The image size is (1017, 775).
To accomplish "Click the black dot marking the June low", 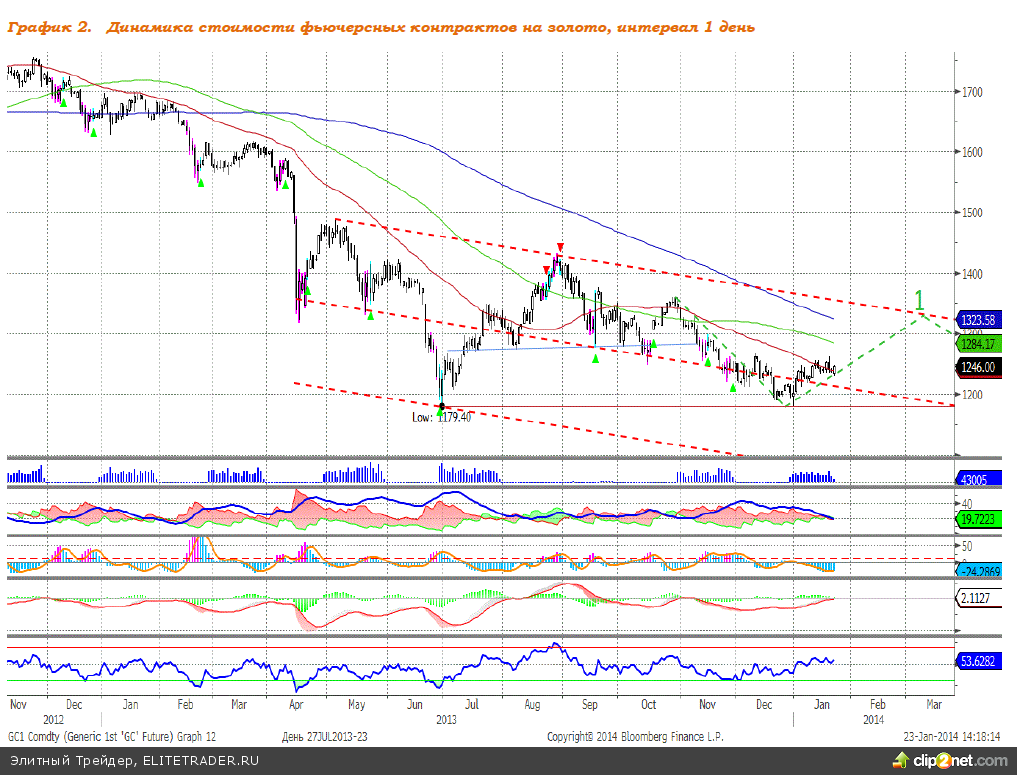I will click(x=442, y=405).
